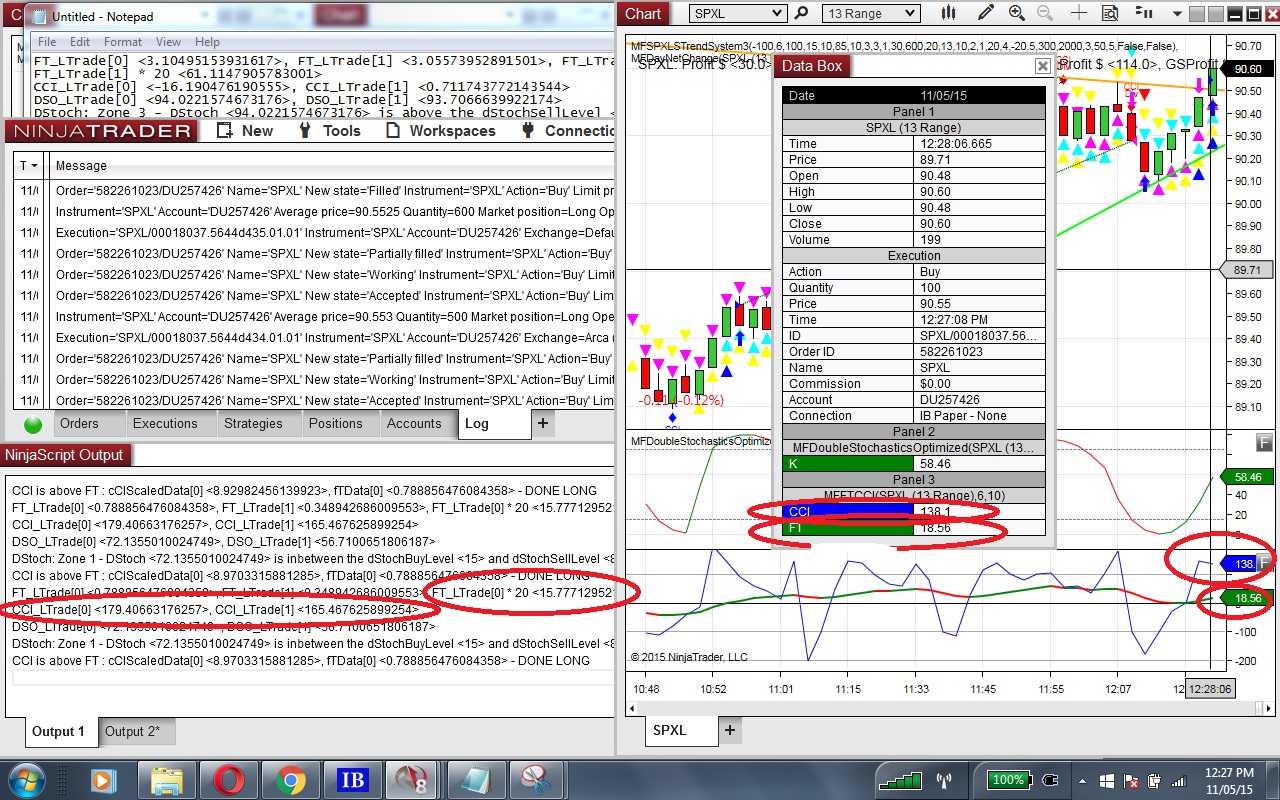Screen dimensions: 1280x800
Task: Open the bar type chart icon
Action: click(x=948, y=13)
